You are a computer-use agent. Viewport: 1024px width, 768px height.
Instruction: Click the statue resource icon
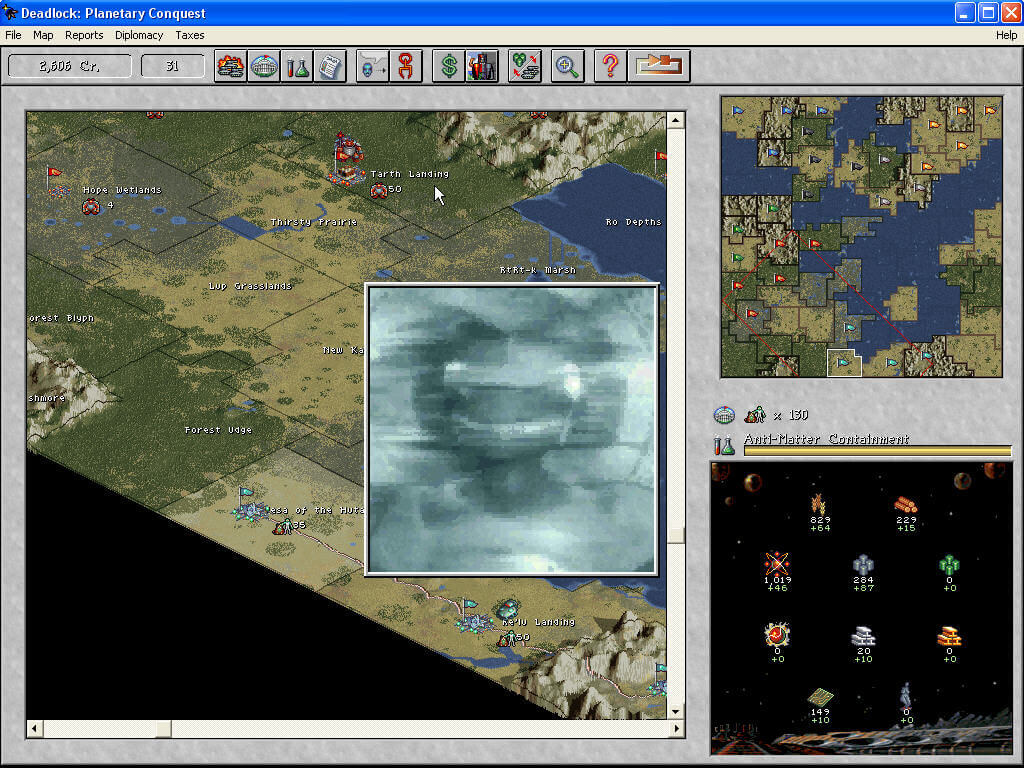pos(906,695)
